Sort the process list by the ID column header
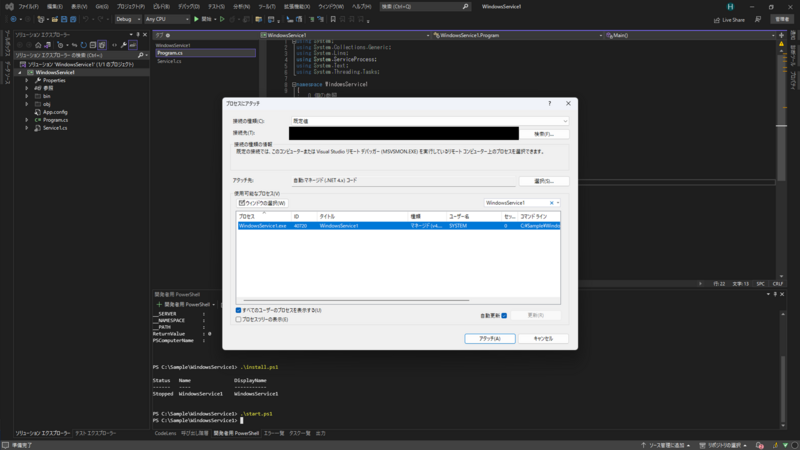The image size is (800, 450). 304,216
